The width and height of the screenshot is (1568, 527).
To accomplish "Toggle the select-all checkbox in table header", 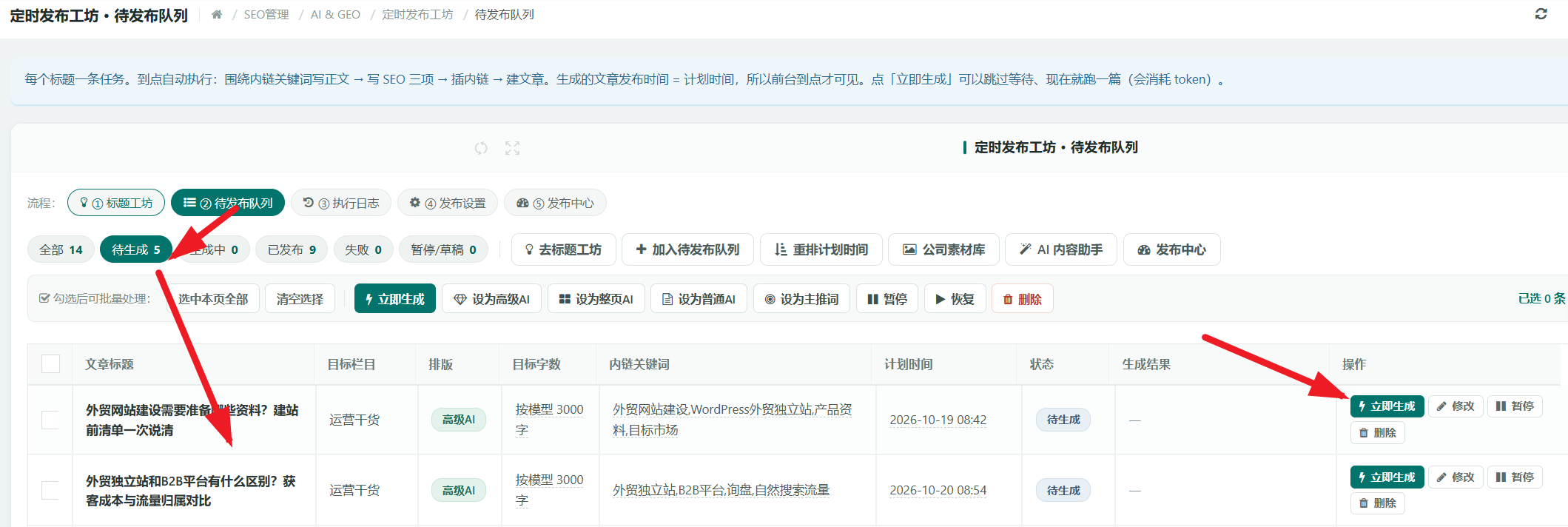I will coord(50,364).
